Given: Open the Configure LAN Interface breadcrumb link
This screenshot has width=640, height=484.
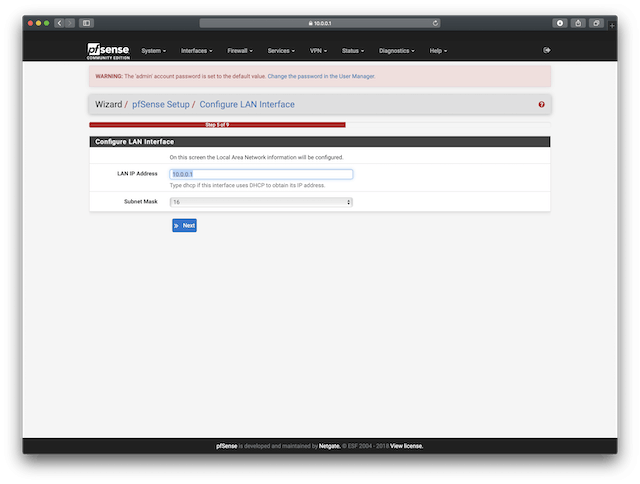Looking at the screenshot, I should coord(247,104).
